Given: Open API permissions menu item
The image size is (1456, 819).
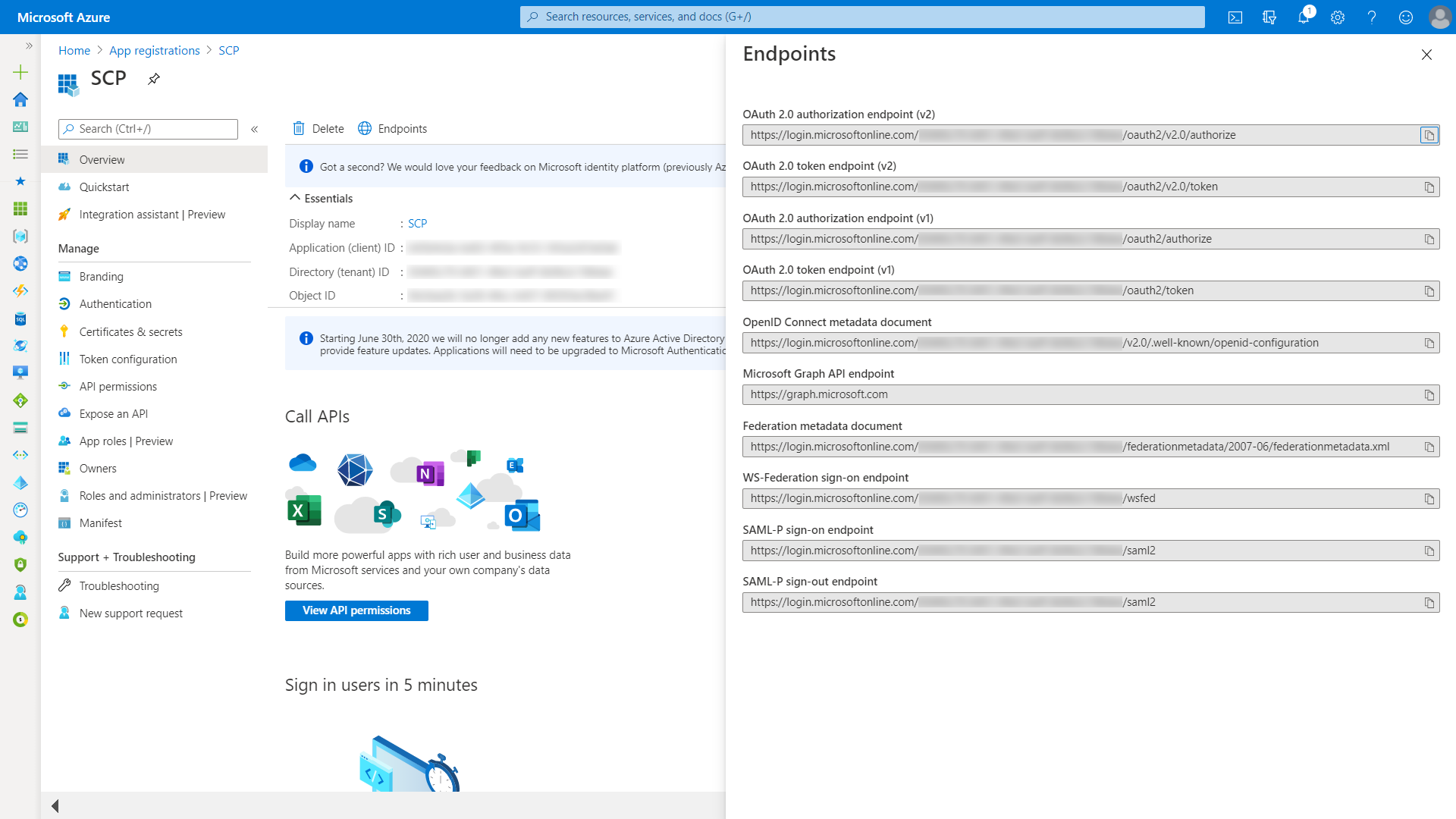Looking at the screenshot, I should tap(118, 386).
